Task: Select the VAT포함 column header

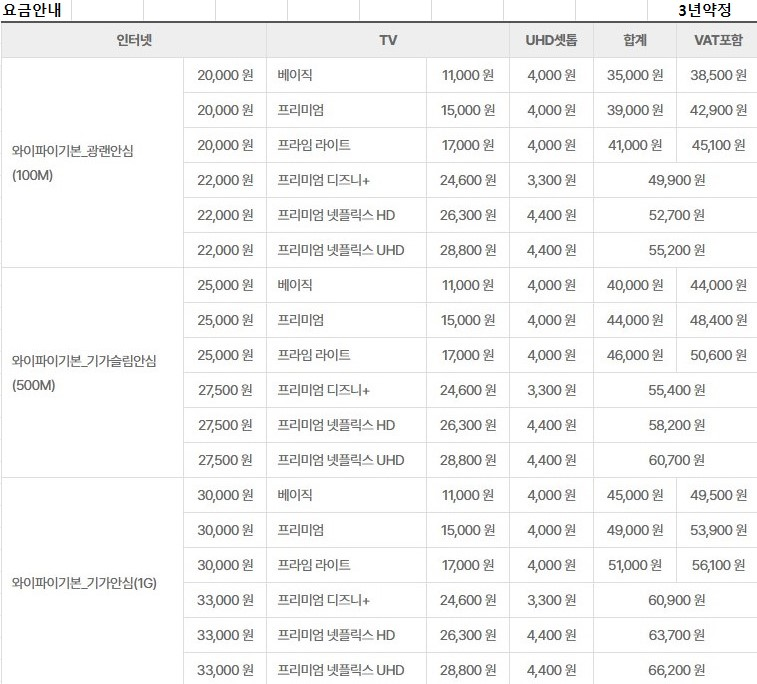Action: [x=718, y=41]
